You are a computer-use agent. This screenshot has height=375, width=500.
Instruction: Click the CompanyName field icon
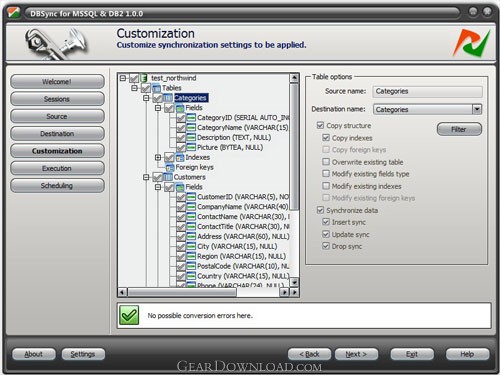point(191,207)
